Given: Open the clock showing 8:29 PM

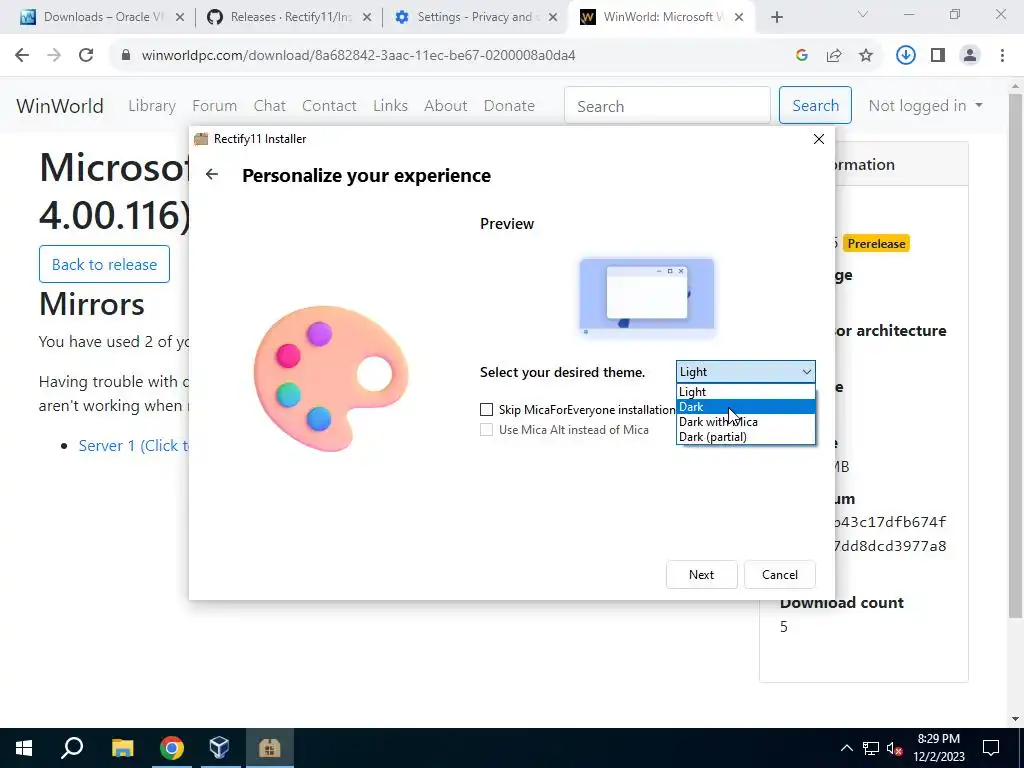Looking at the screenshot, I should pos(938,748).
